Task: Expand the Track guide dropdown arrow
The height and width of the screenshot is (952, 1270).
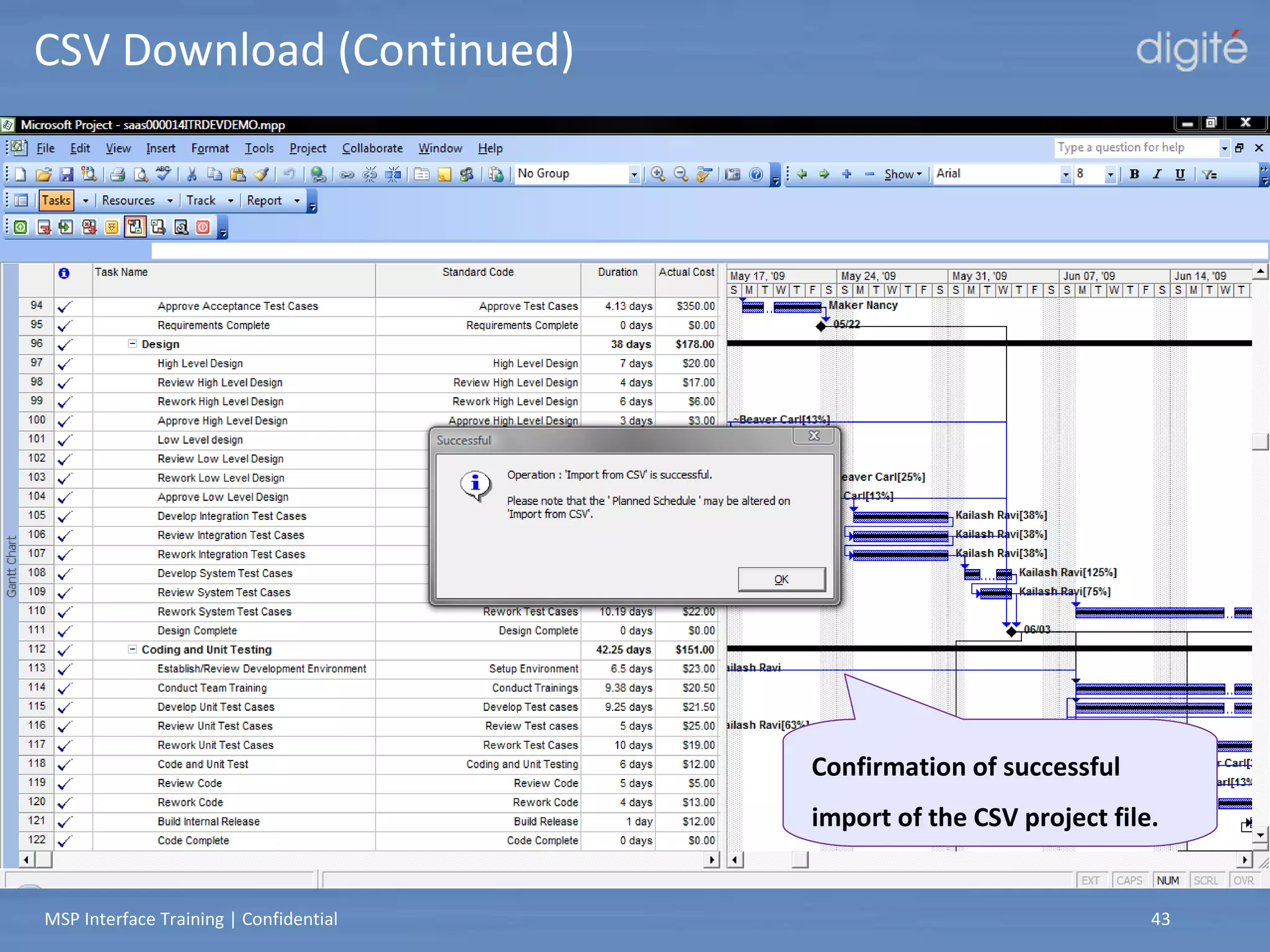Action: pyautogui.click(x=231, y=201)
